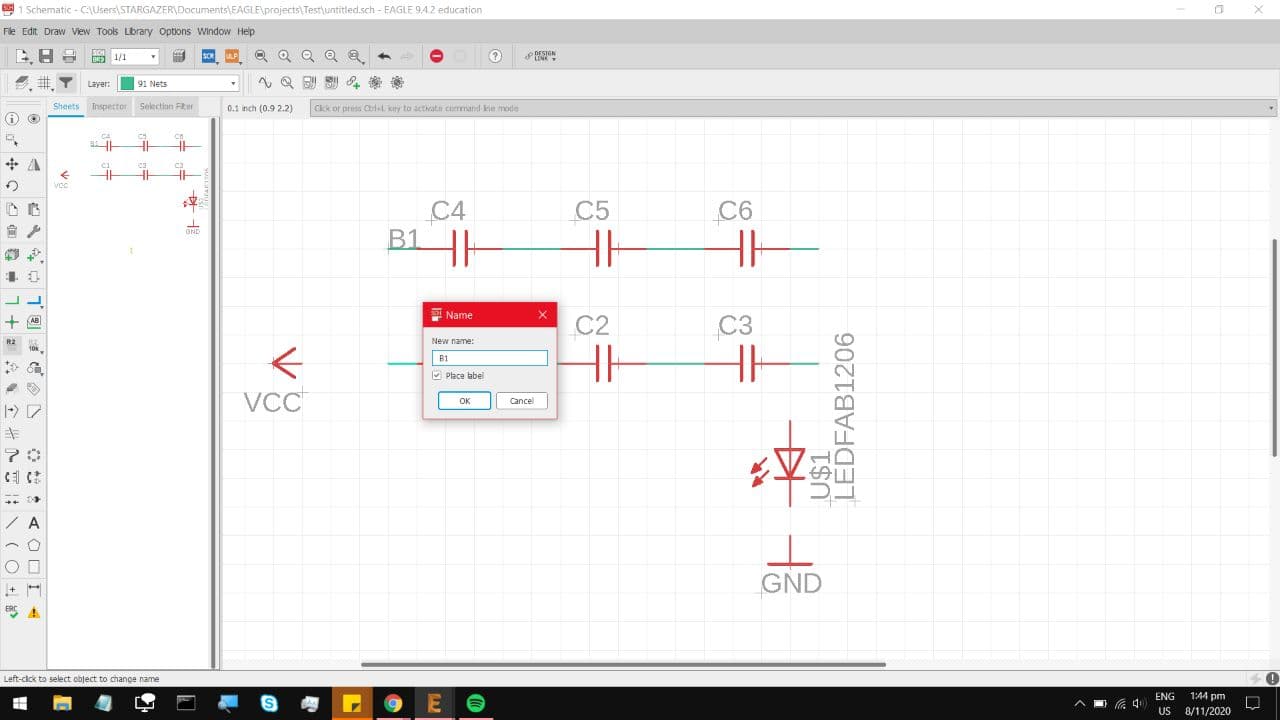Click the Zoom to fit icon
This screenshot has height=720, width=1280.
[x=262, y=56]
